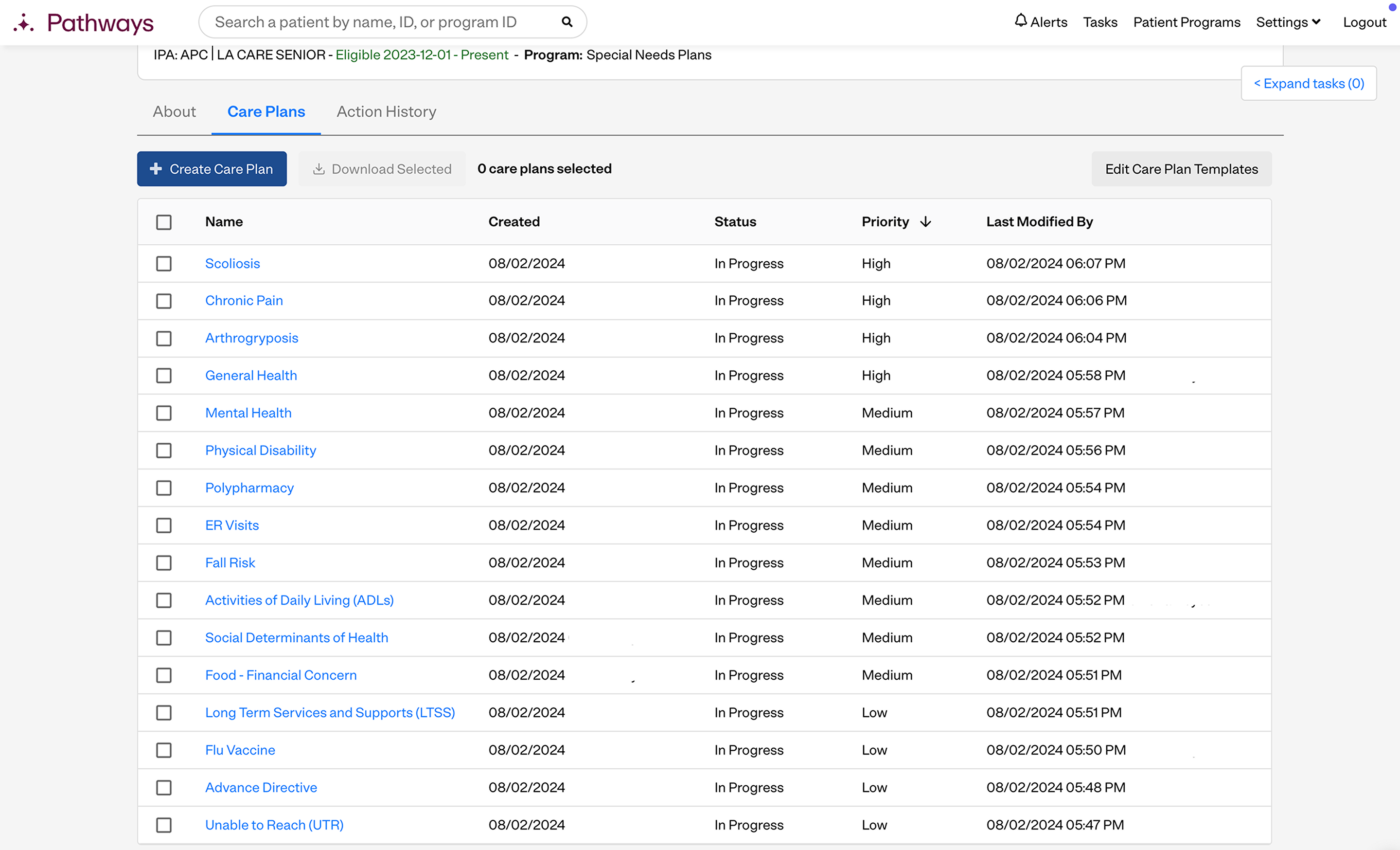Click Edit Care Plan Templates button
1400x850 pixels.
1181,169
